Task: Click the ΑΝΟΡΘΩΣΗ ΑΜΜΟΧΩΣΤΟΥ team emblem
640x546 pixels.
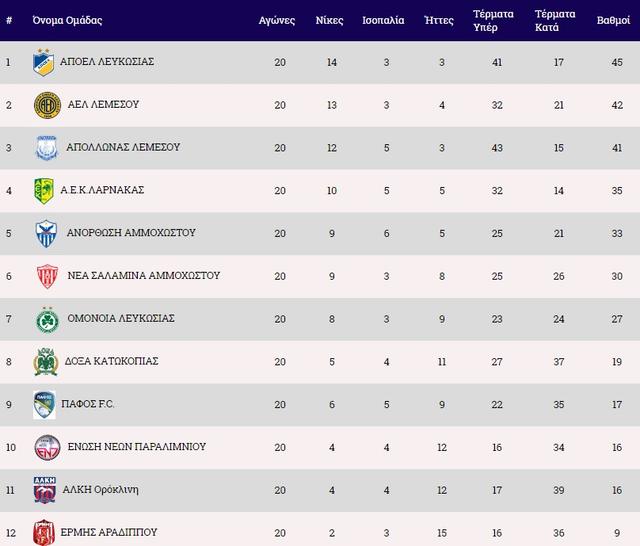Action: coord(43,233)
